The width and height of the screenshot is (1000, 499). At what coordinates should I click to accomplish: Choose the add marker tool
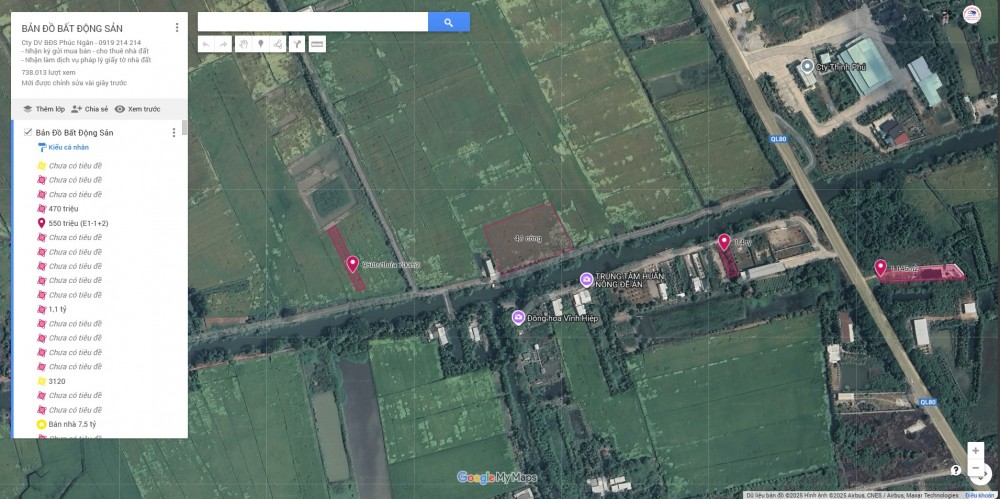click(x=260, y=44)
